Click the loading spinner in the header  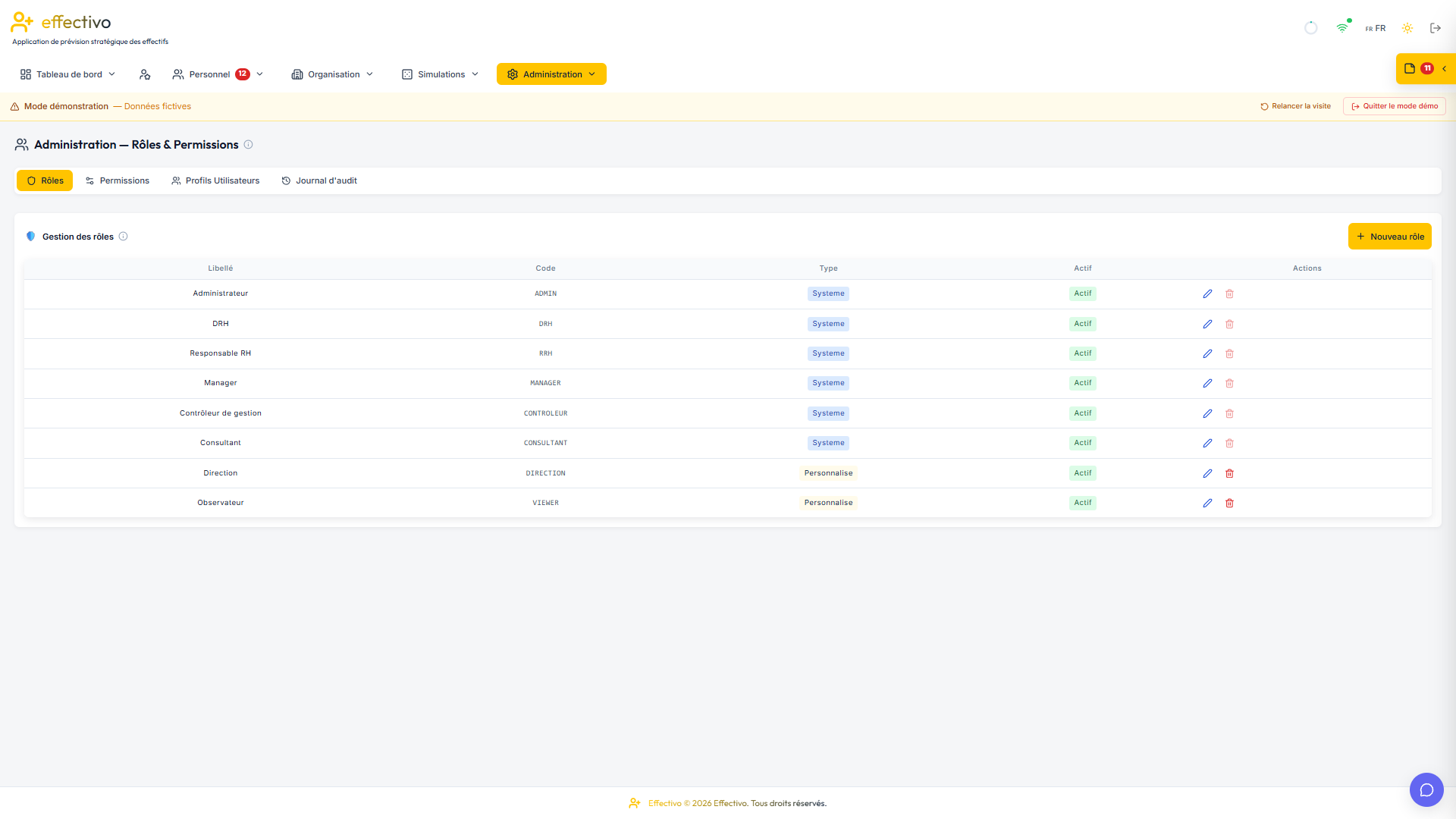(x=1311, y=28)
